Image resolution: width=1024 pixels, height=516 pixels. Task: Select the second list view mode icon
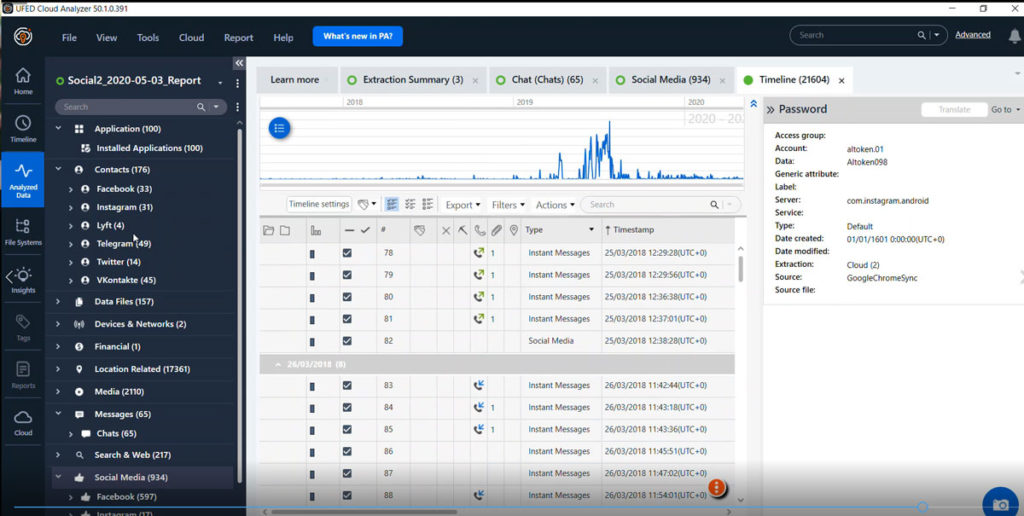tap(410, 204)
